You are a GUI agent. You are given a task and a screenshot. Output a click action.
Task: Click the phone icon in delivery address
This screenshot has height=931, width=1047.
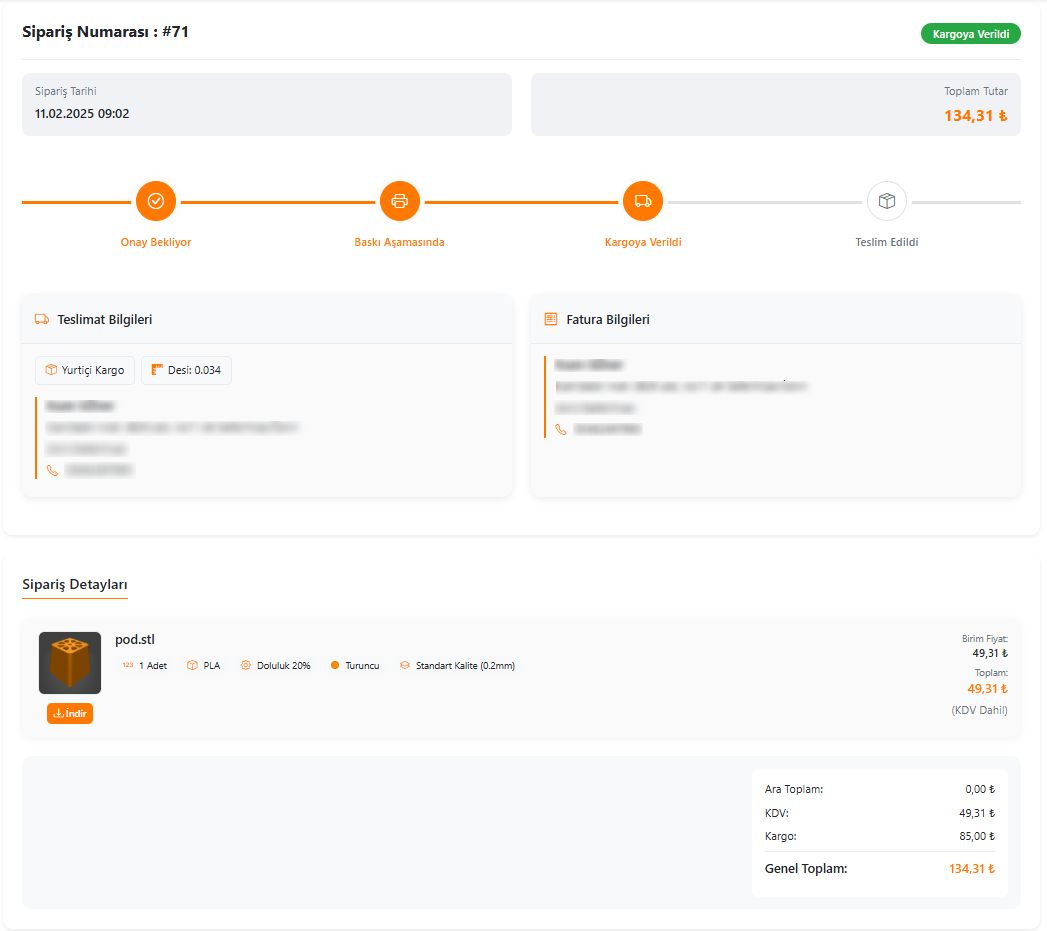click(x=52, y=470)
